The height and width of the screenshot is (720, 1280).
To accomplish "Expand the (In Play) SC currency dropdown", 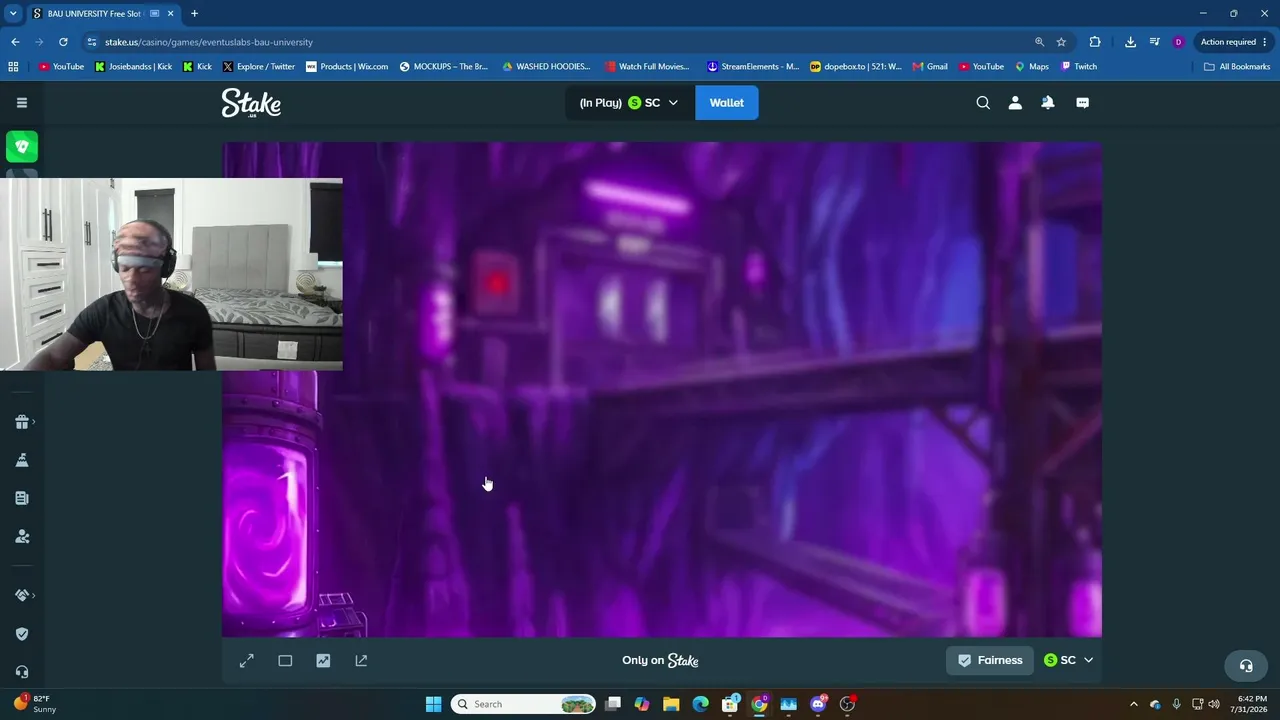I will click(630, 103).
